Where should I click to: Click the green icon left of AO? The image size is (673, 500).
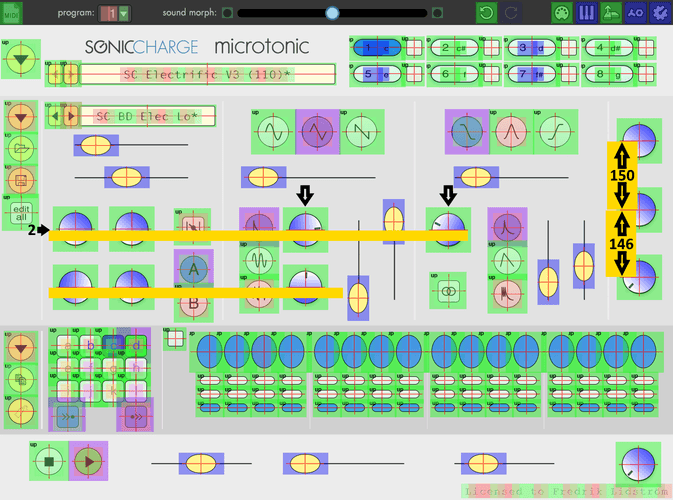(611, 13)
